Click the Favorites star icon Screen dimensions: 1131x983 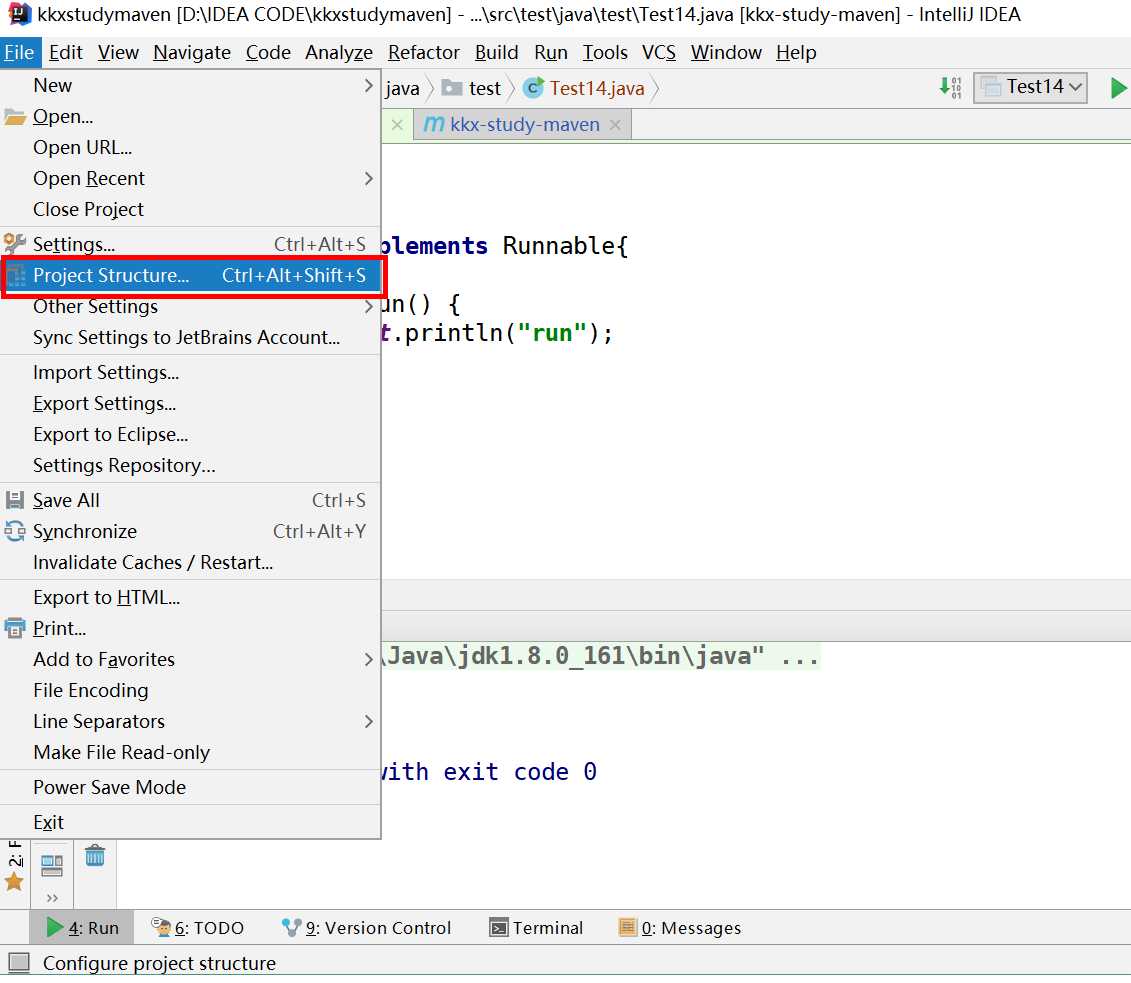pyautogui.click(x=14, y=881)
